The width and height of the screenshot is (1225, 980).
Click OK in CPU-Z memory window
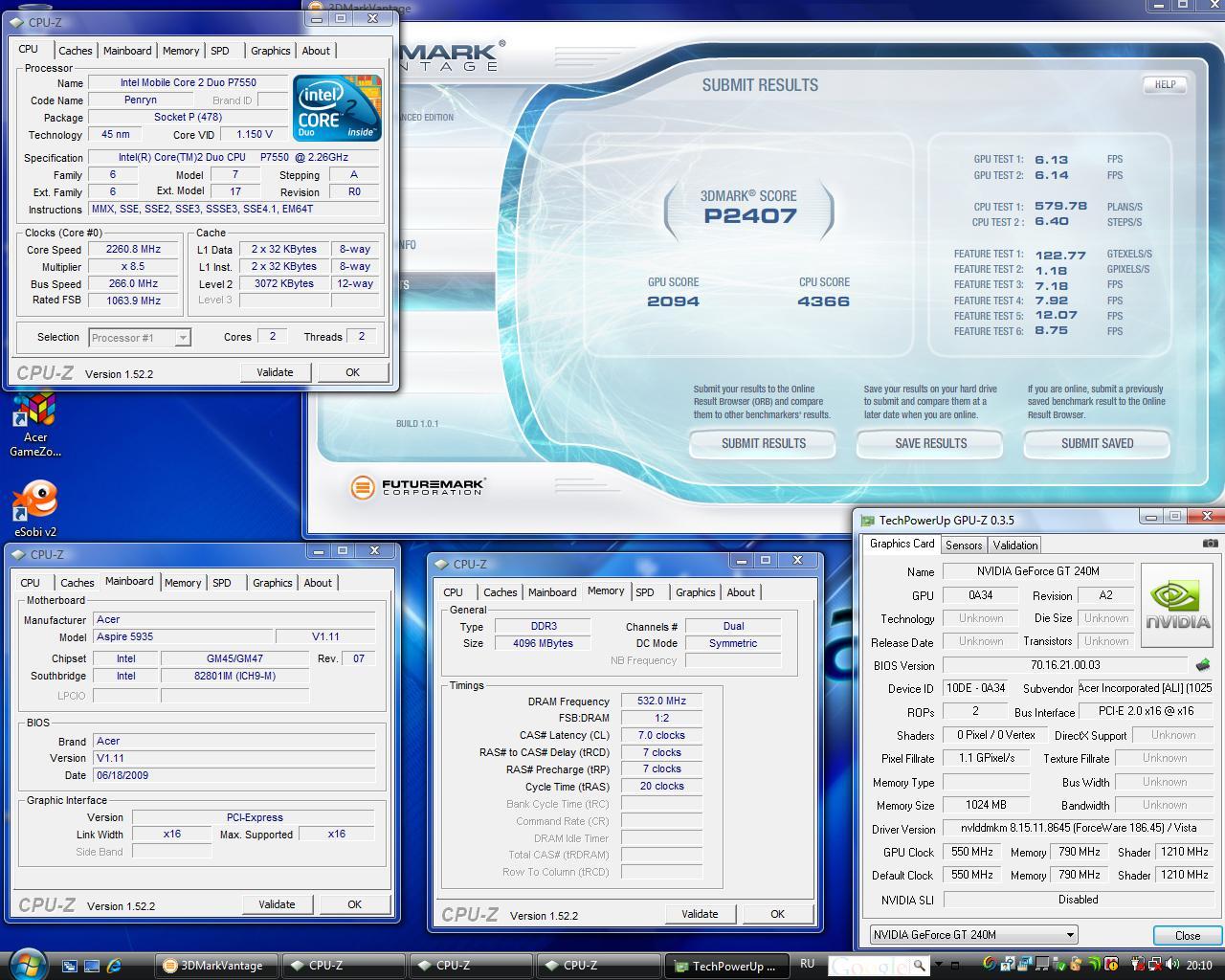click(x=777, y=914)
